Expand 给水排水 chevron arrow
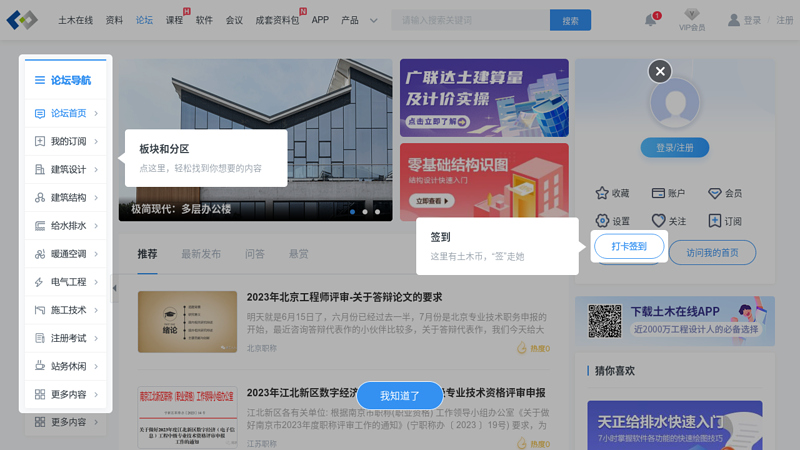800x450 pixels. (96, 226)
